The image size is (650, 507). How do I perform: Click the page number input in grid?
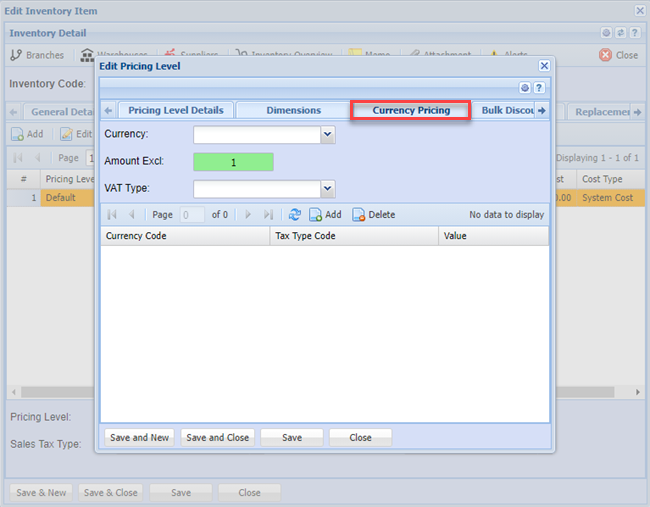(x=192, y=215)
